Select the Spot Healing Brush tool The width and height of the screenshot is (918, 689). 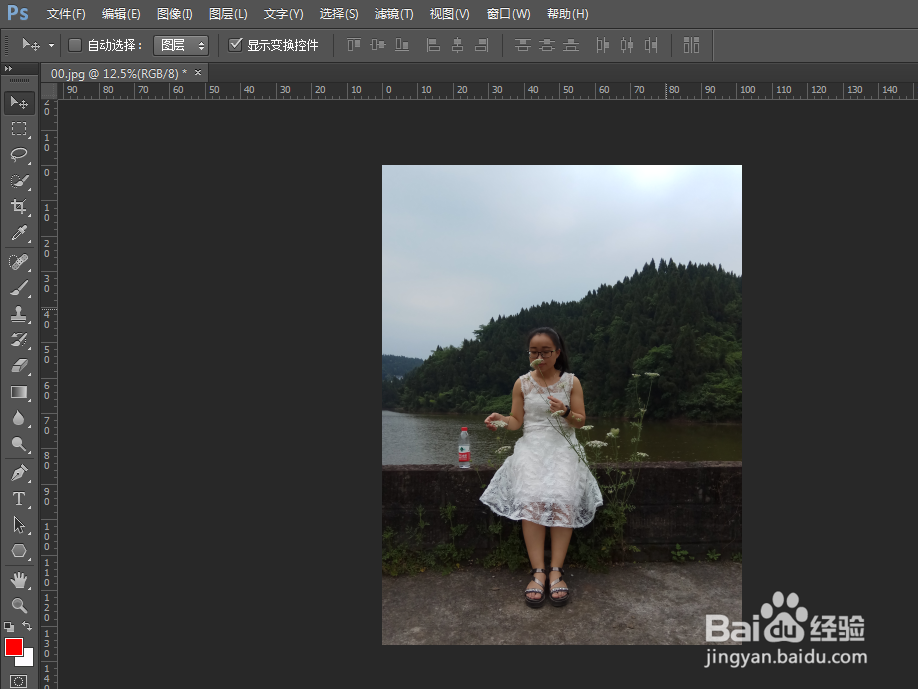(19, 262)
